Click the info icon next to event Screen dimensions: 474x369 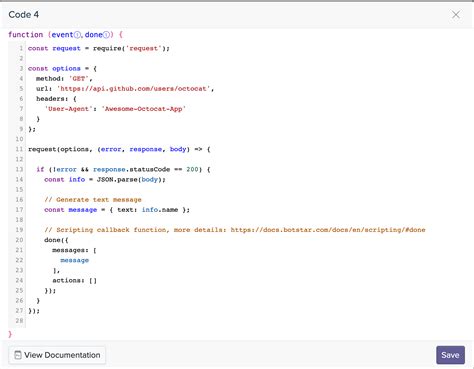[77, 35]
